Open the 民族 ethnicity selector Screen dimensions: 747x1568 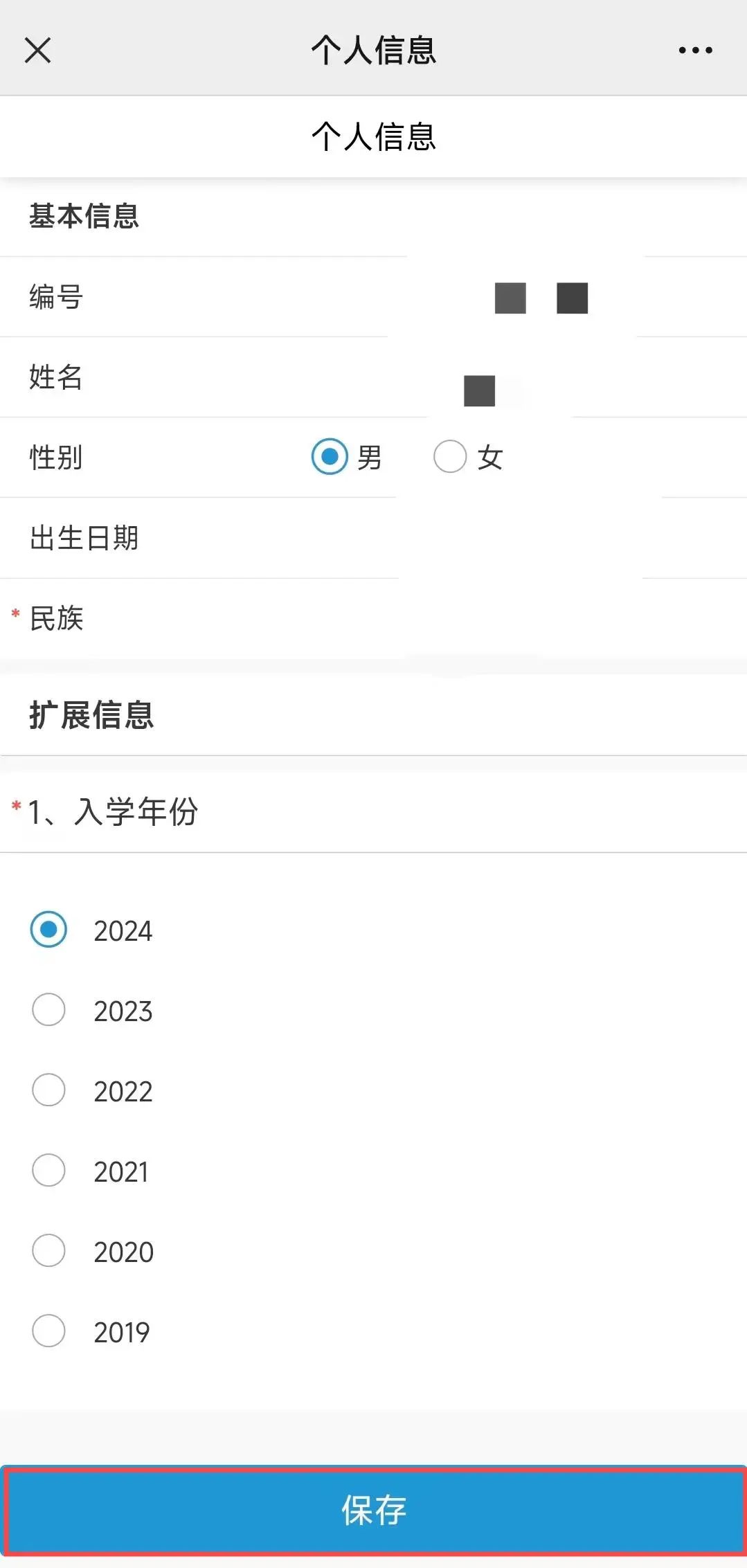(519, 618)
